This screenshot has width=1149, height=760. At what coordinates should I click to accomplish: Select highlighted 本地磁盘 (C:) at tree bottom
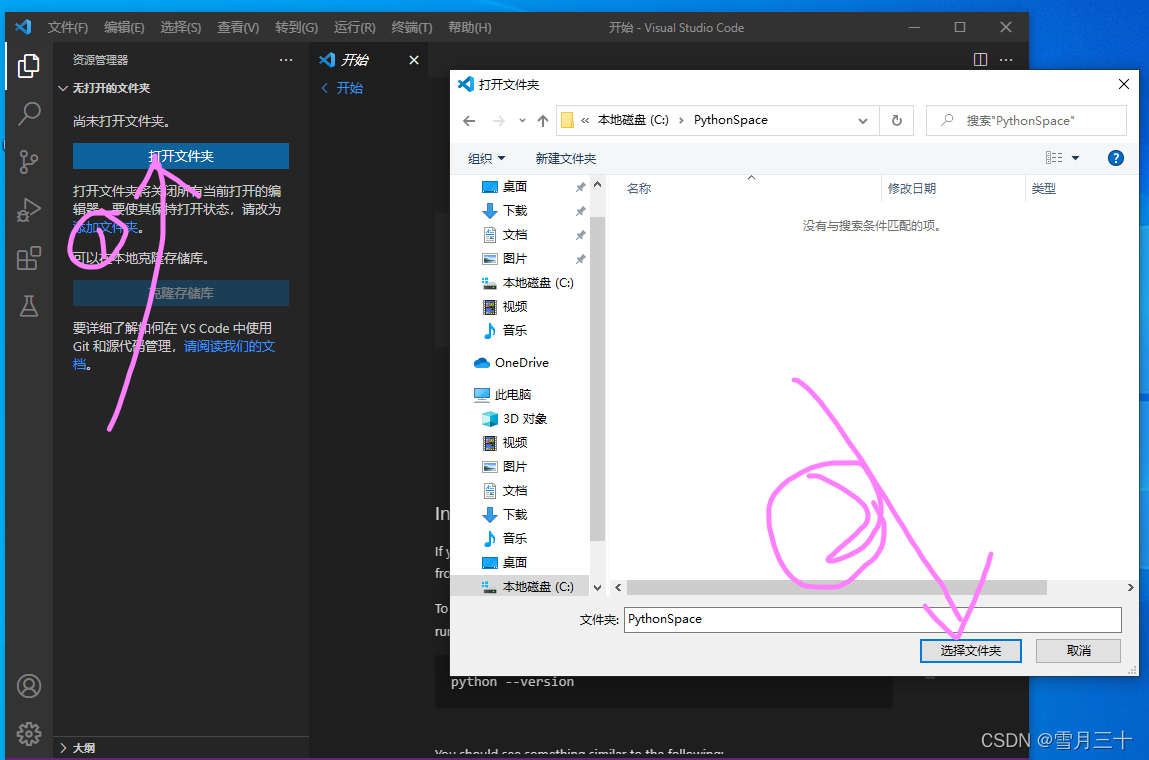click(520, 586)
